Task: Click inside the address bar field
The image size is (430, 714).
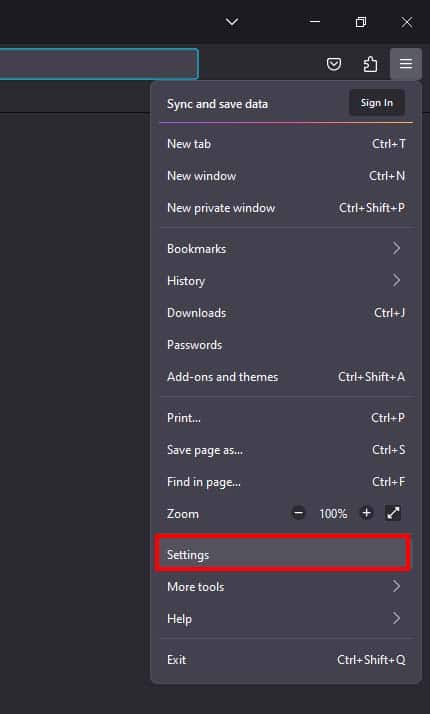Action: [98, 64]
